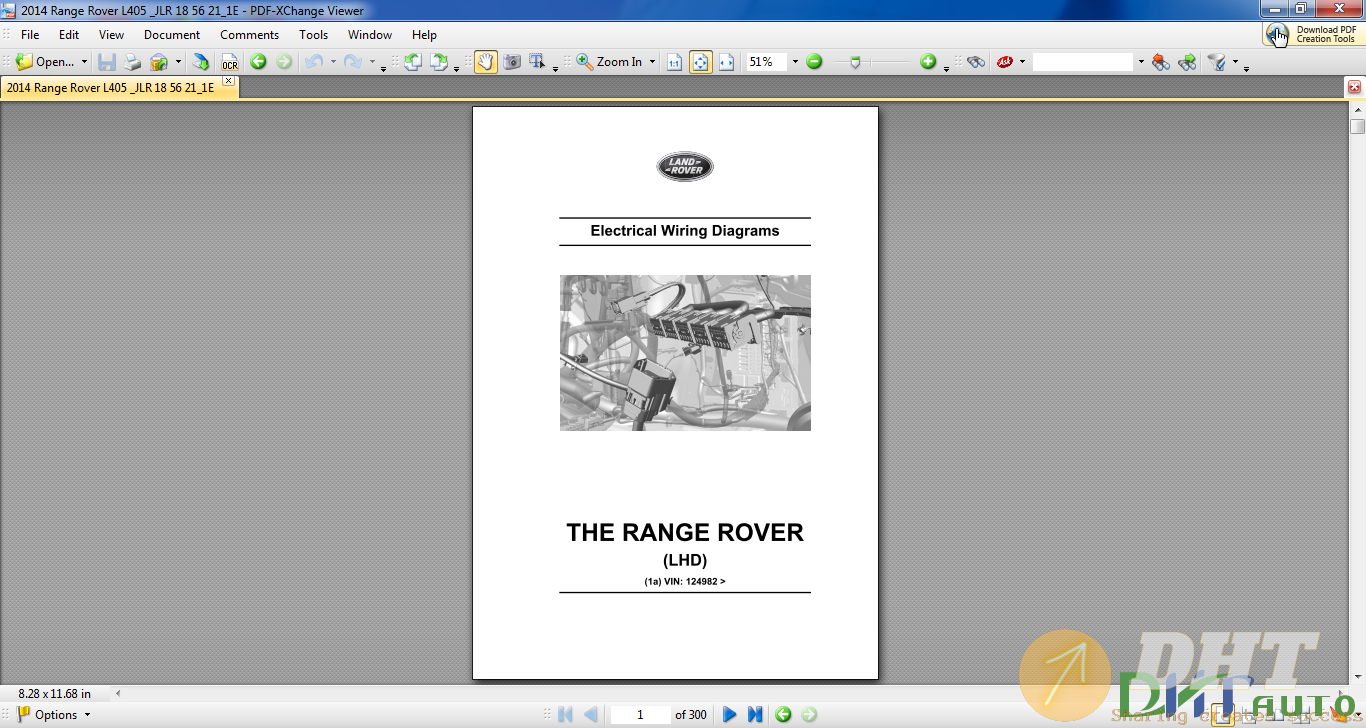The image size is (1366, 728).
Task: Click the Open file toolbar button
Action: pyautogui.click(x=45, y=62)
